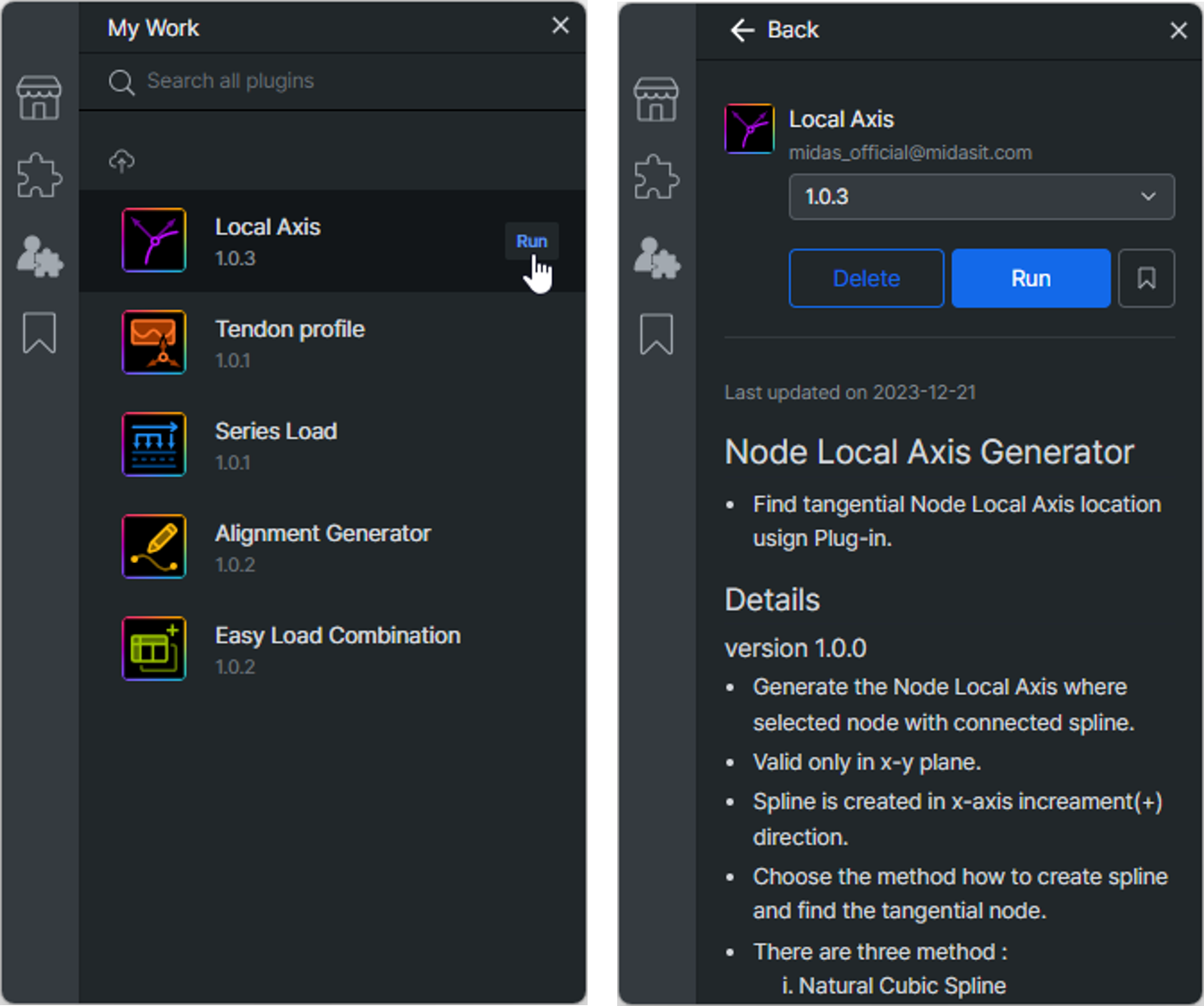Click the Last updated on 2023-12-21 text
This screenshot has height=1006, width=1204.
tap(850, 393)
